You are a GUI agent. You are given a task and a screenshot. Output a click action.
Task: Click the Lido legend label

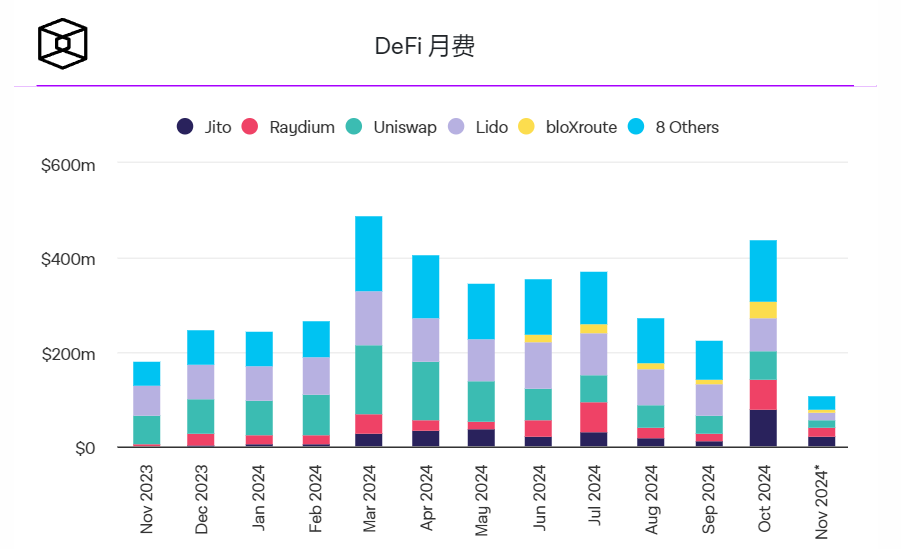pos(492,127)
